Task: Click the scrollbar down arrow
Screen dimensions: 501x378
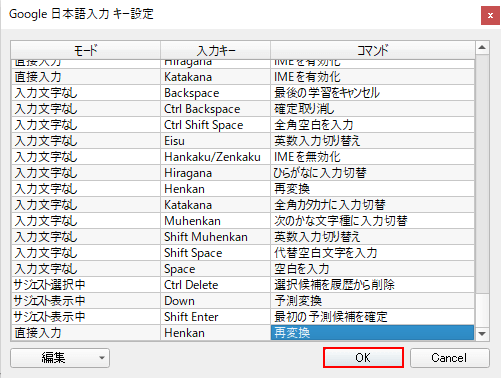Action: click(x=482, y=333)
